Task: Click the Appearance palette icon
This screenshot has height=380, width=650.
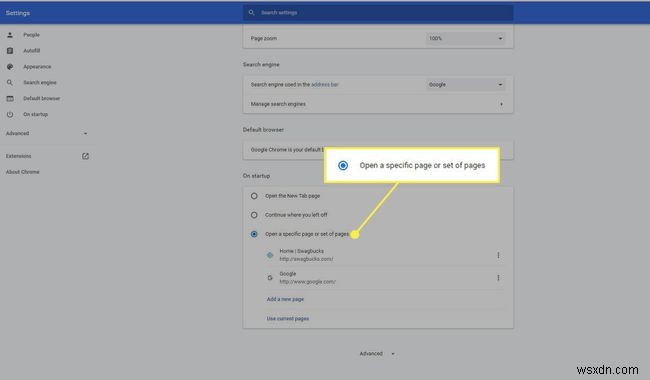Action: tap(10, 66)
